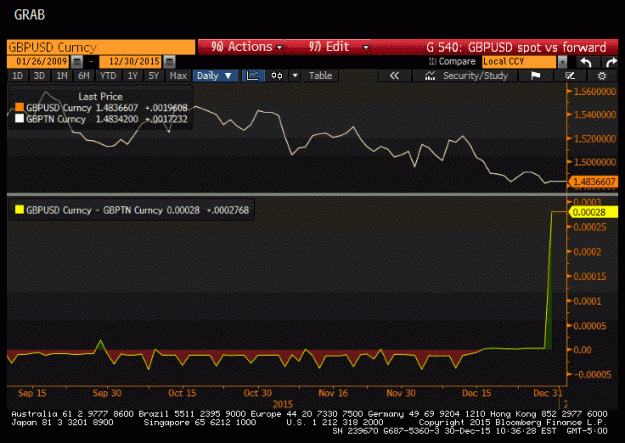Click the Dec 15 x-axis label
The image size is (625, 443).
pos(476,393)
